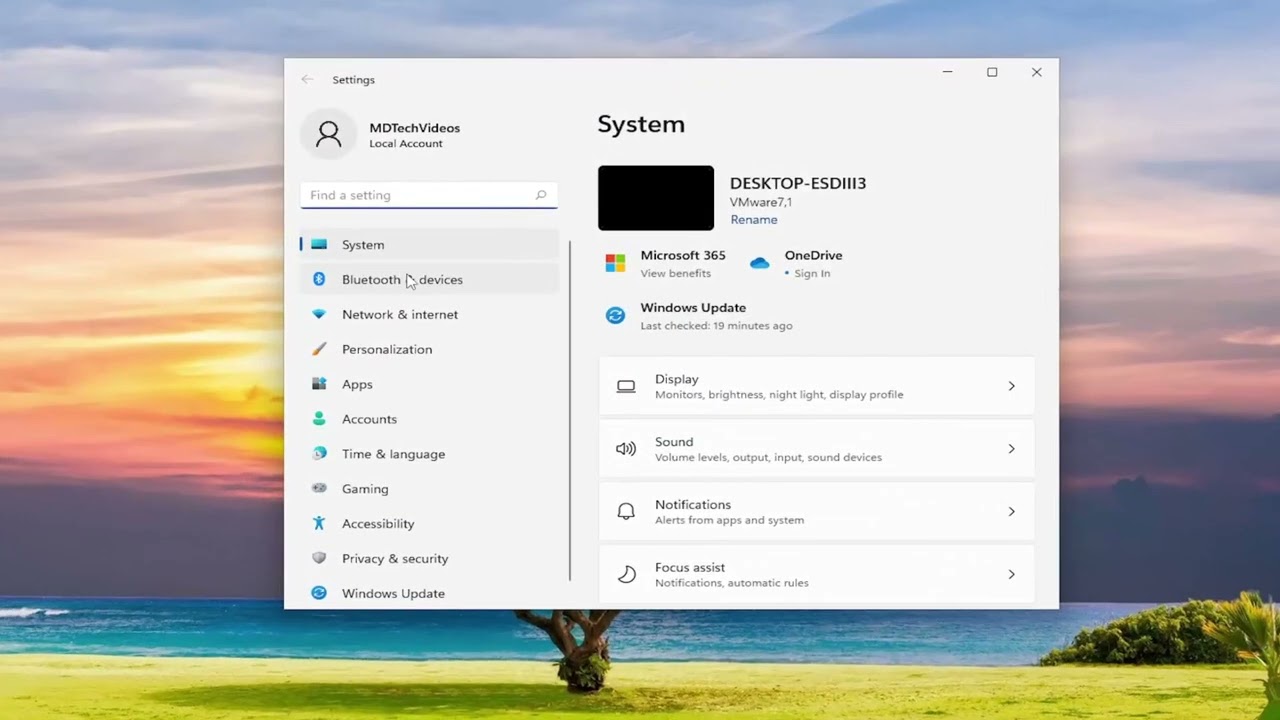
Task: Click the Sound speaker icon
Action: (x=626, y=449)
